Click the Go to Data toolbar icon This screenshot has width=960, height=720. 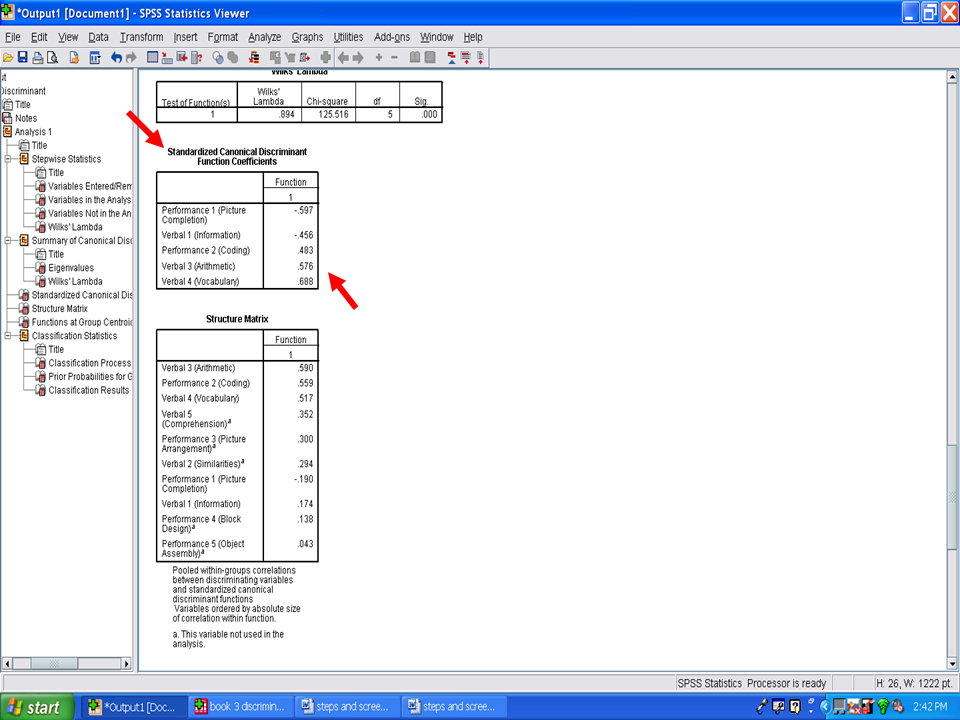[x=153, y=58]
